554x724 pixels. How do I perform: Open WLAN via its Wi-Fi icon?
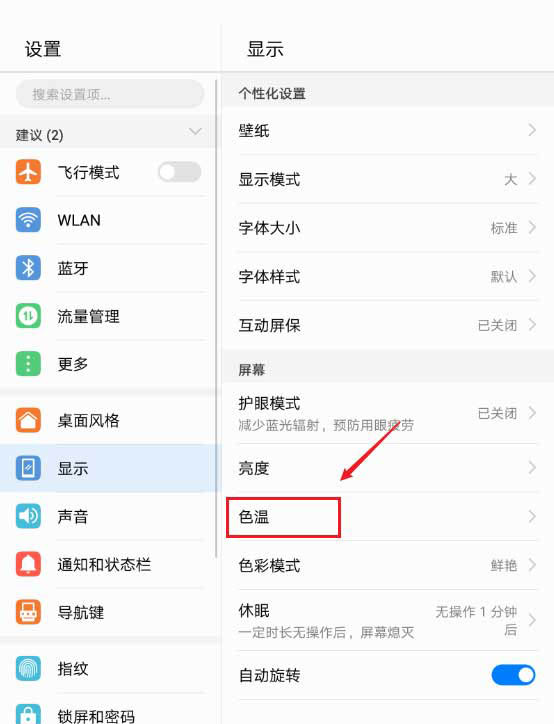click(x=28, y=220)
